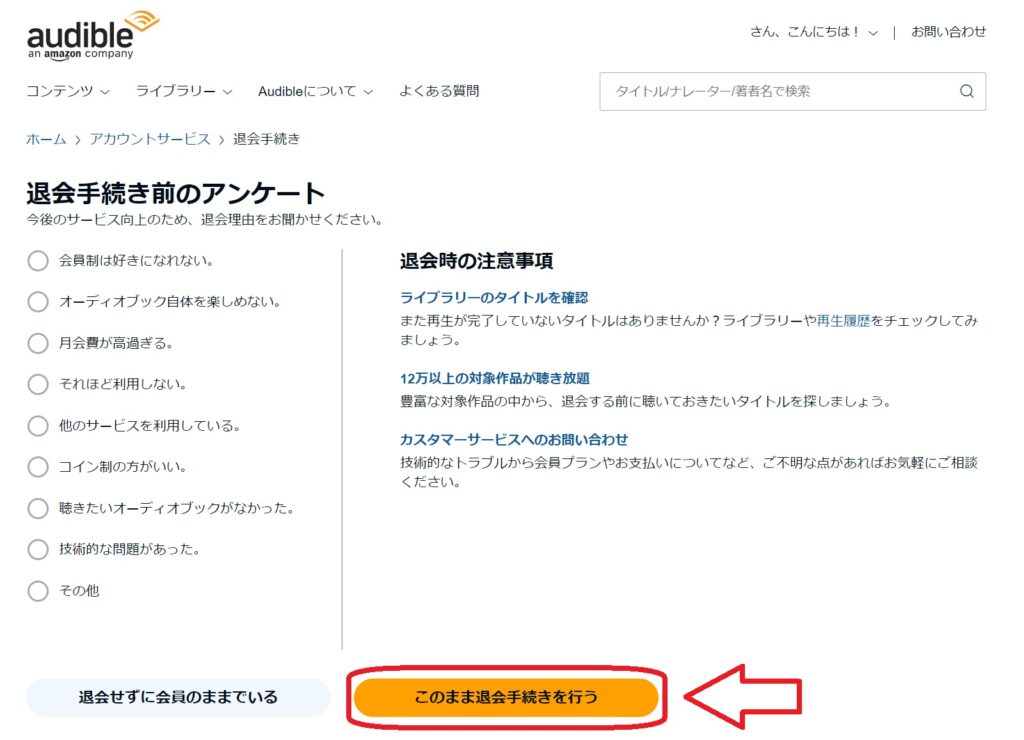Click '退会せずに会員のままでいる' button
The height and width of the screenshot is (740, 1024).
(x=178, y=697)
